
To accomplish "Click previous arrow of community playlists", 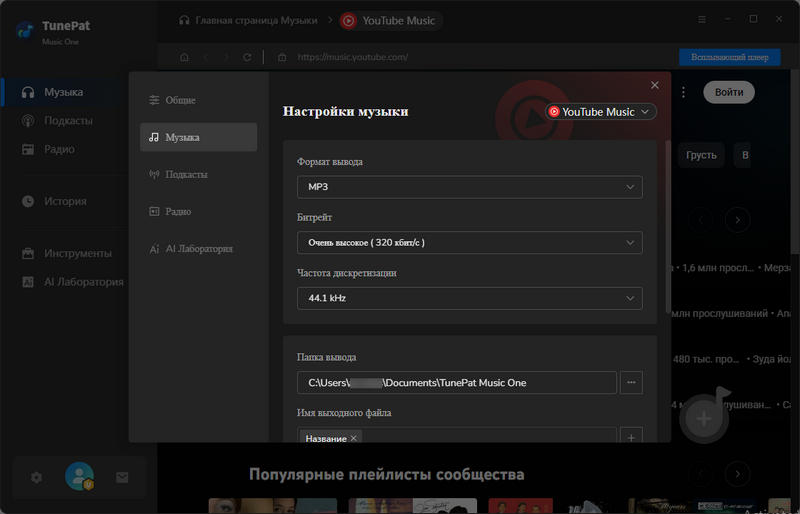I will (x=702, y=474).
